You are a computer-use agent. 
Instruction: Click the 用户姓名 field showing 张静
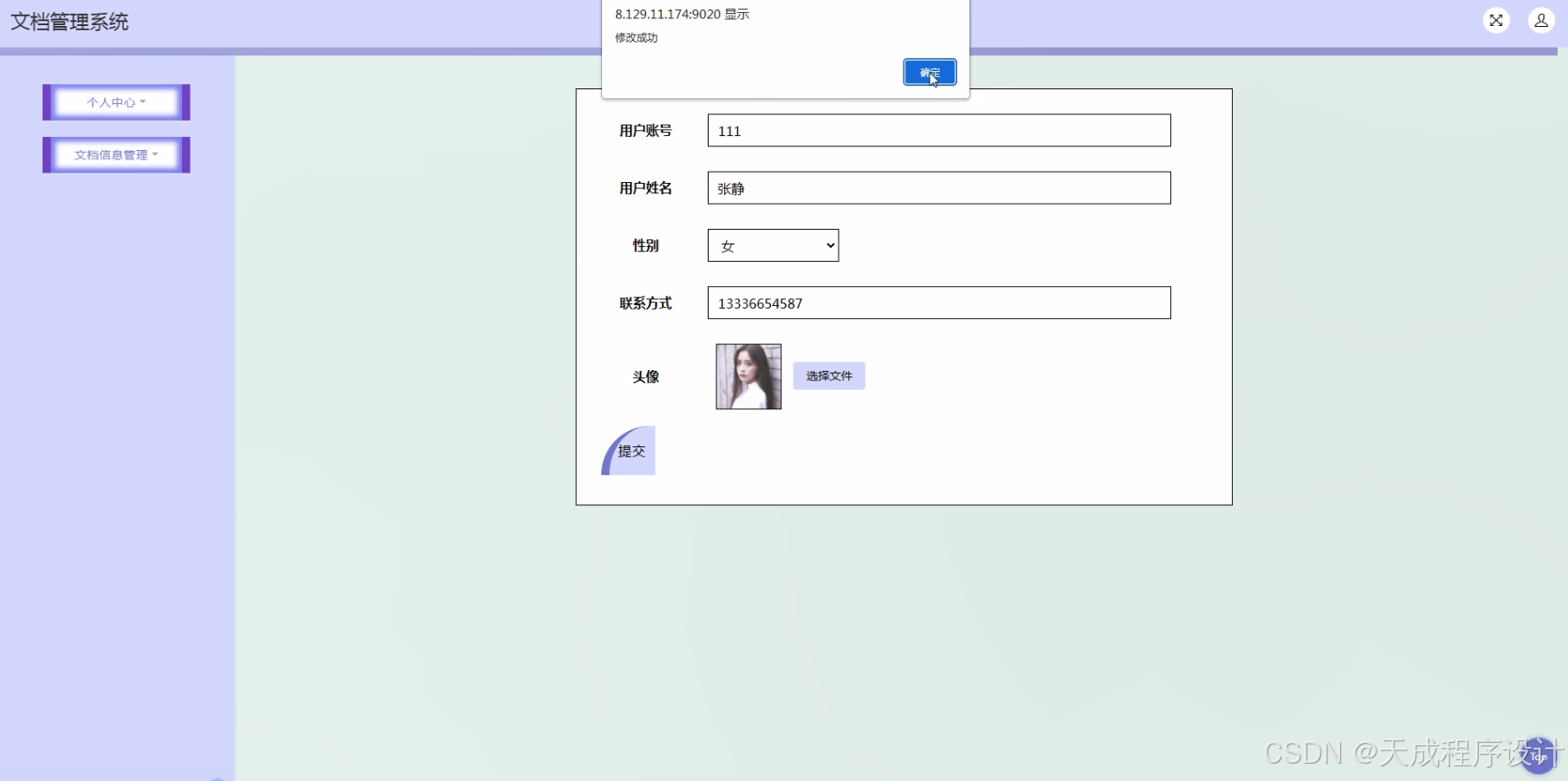pos(938,188)
